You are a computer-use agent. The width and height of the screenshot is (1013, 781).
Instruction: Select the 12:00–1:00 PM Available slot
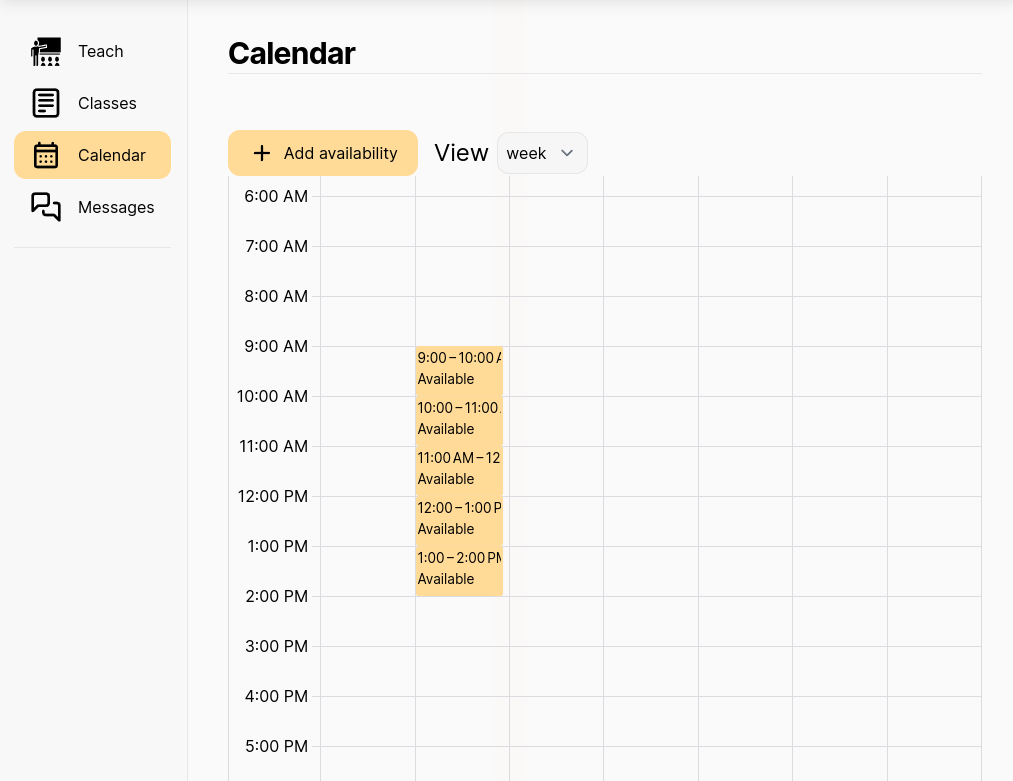458,518
